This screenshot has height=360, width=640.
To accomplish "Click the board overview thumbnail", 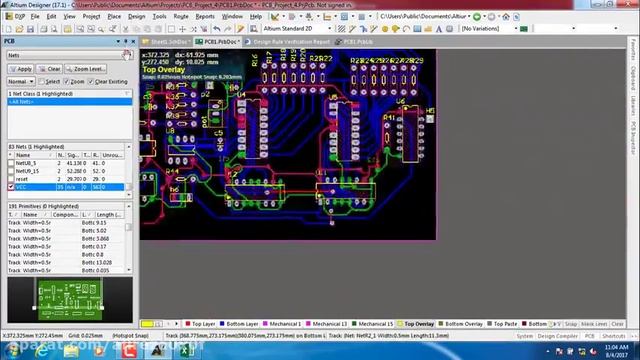I will pos(70,300).
